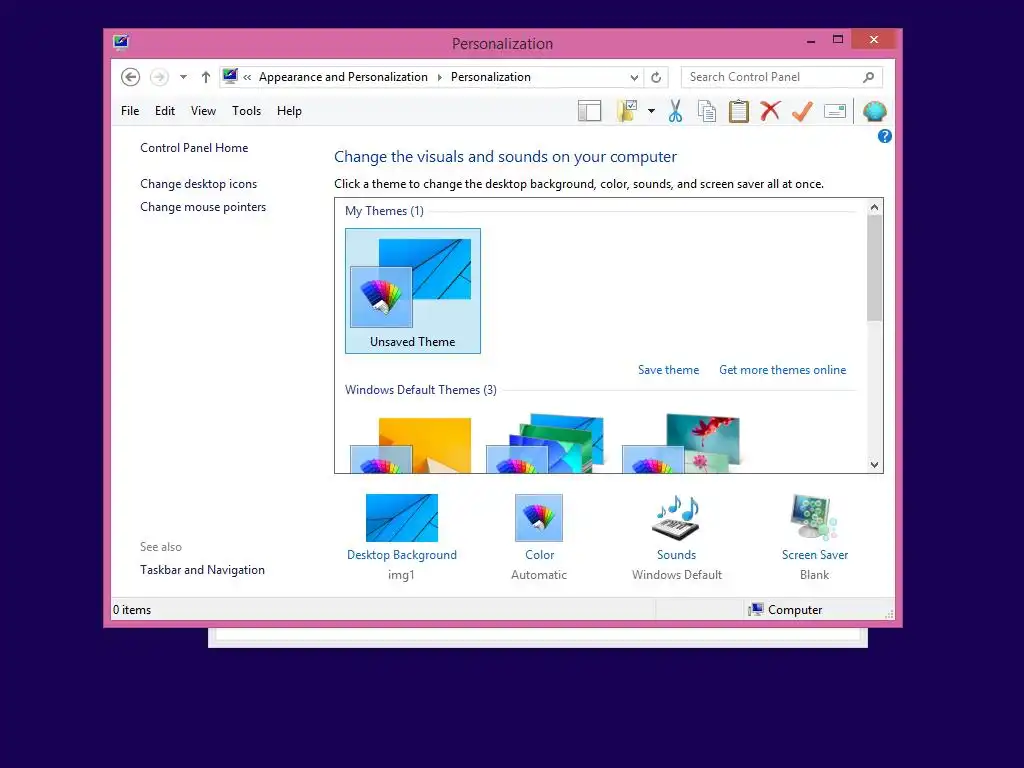This screenshot has height=768, width=1024.
Task: Open the Screen Saver settings icon
Action: pos(814,518)
